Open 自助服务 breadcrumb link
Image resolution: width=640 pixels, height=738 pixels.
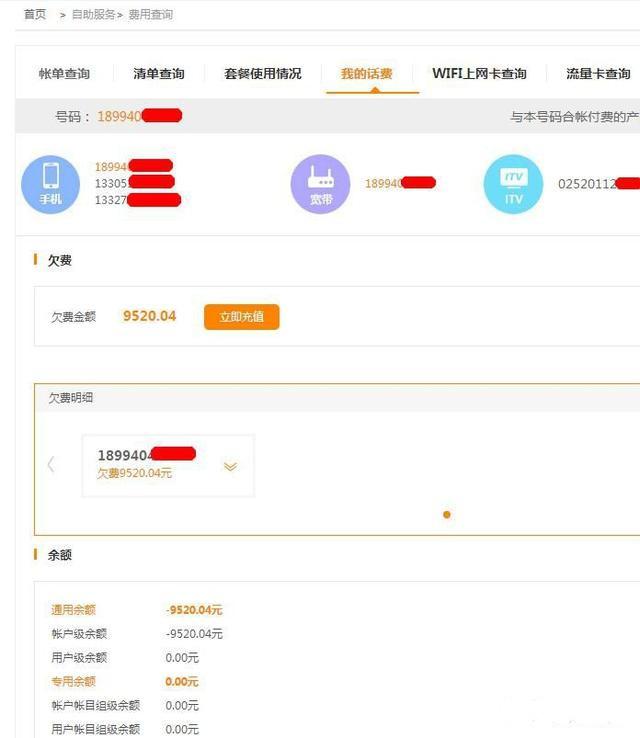93,15
